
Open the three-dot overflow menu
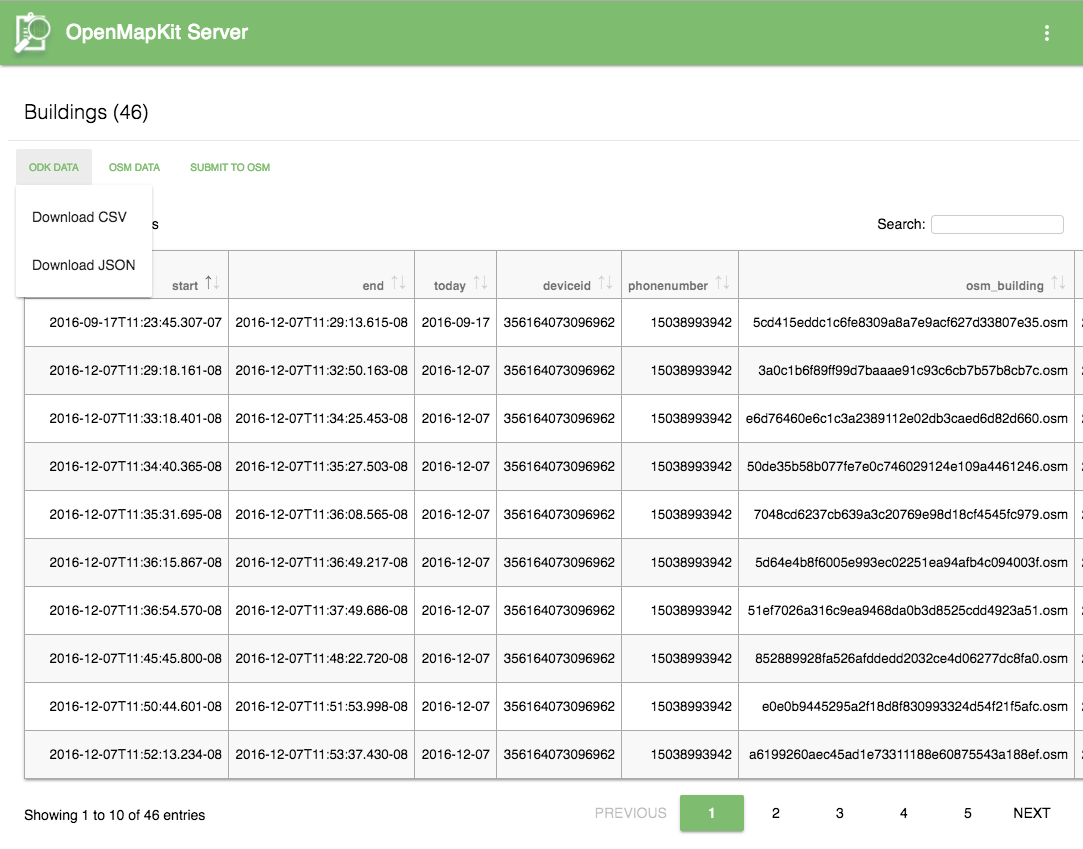tap(1047, 33)
